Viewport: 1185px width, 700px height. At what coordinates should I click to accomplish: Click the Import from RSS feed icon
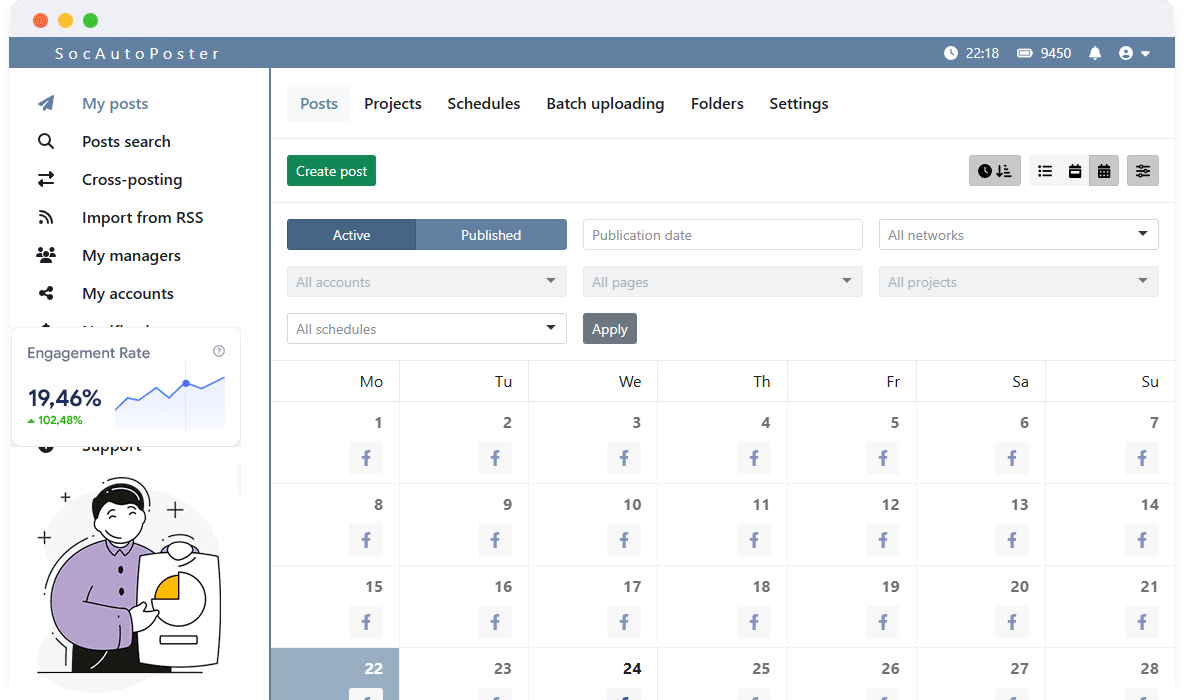[x=46, y=217]
